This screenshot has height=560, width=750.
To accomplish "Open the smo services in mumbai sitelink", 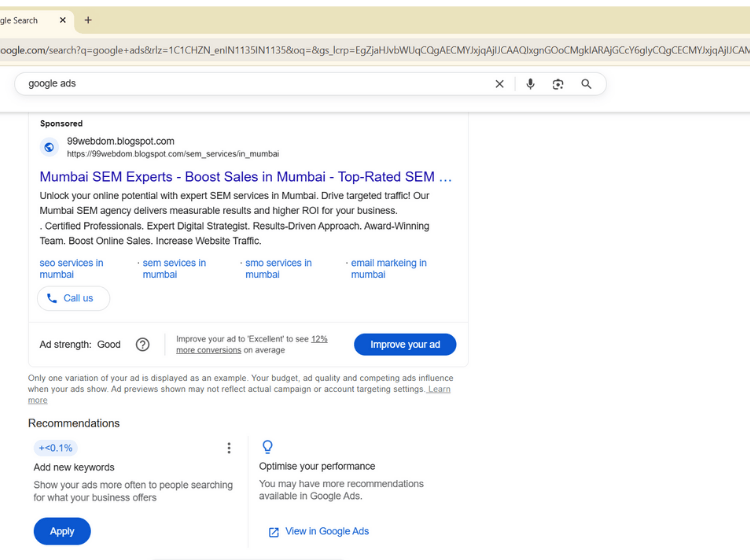I will (x=278, y=269).
